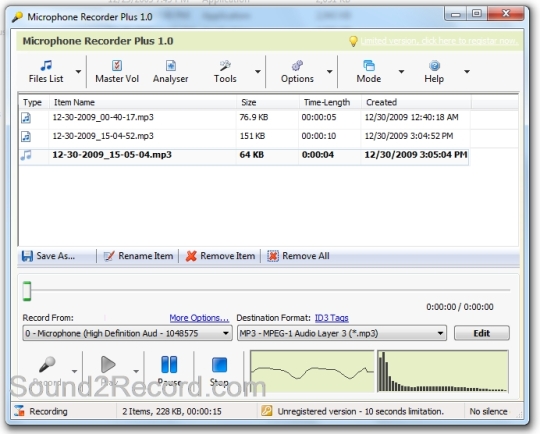Click the 12/30/2009 12:40:18 AM created cell

tap(412, 117)
